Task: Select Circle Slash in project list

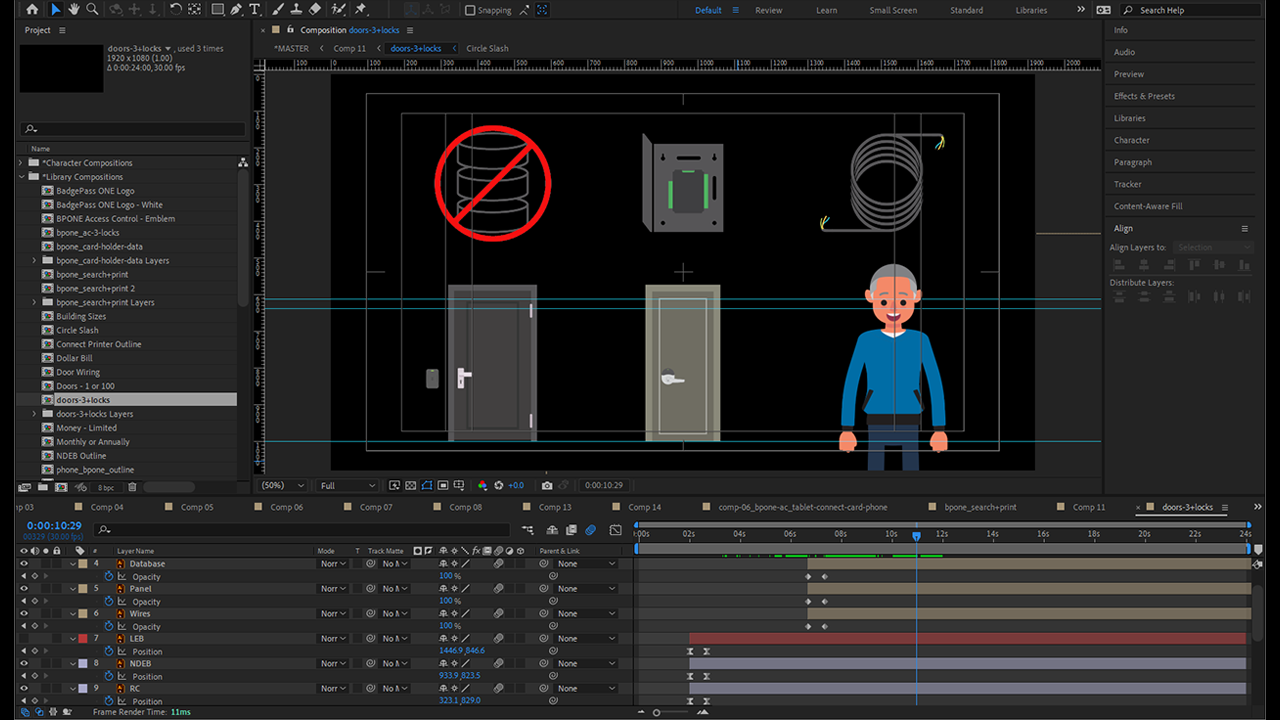Action: (x=77, y=330)
